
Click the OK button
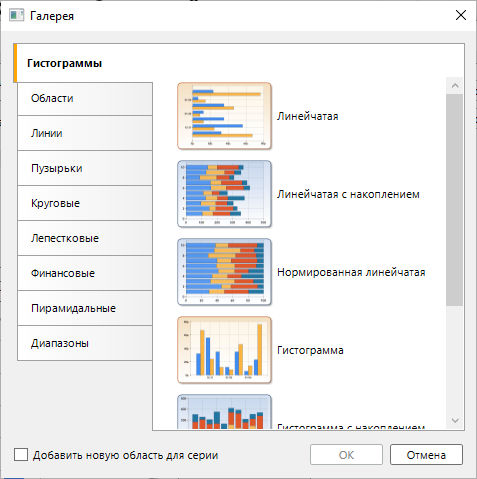[x=346, y=455]
